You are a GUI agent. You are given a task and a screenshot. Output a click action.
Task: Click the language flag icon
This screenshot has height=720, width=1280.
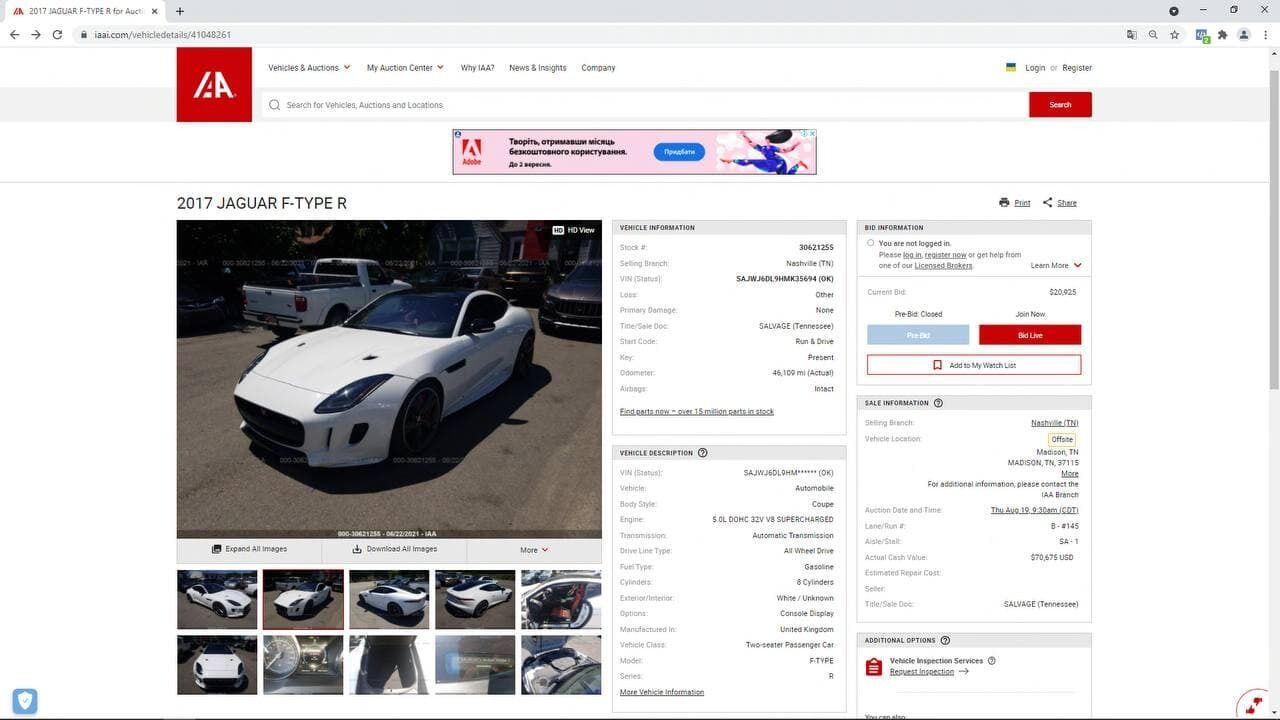tap(1011, 68)
